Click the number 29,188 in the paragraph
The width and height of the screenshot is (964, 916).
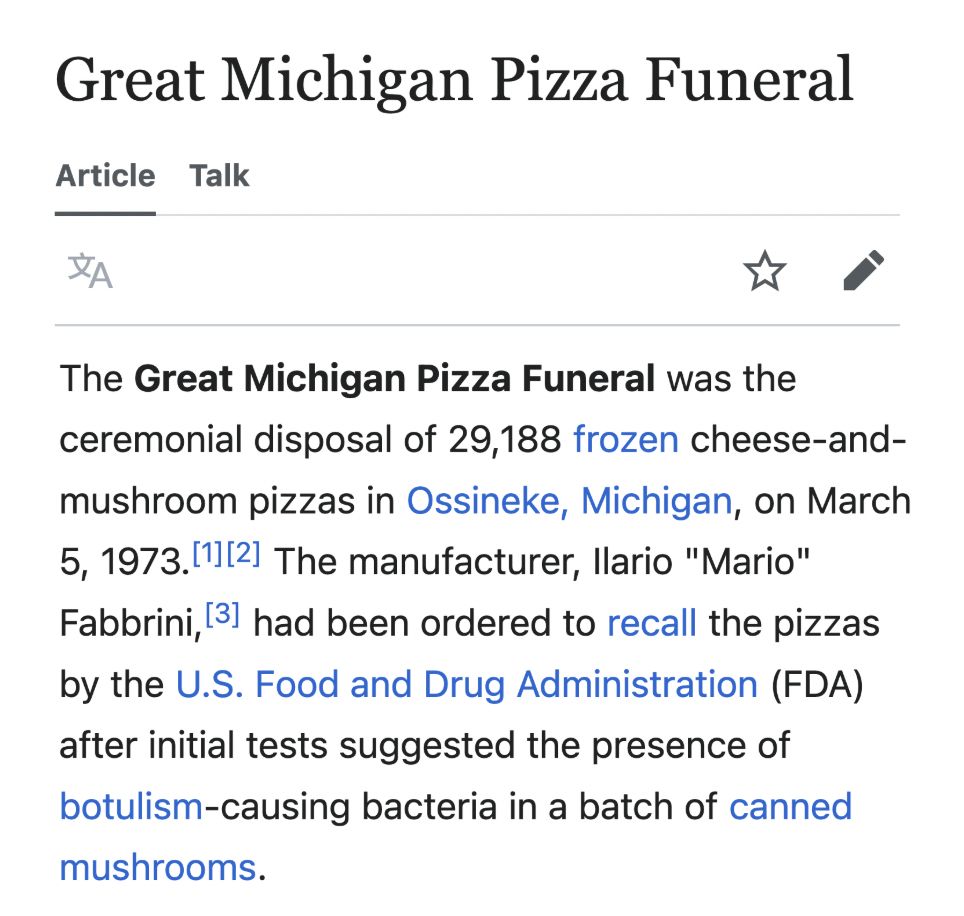[504, 440]
